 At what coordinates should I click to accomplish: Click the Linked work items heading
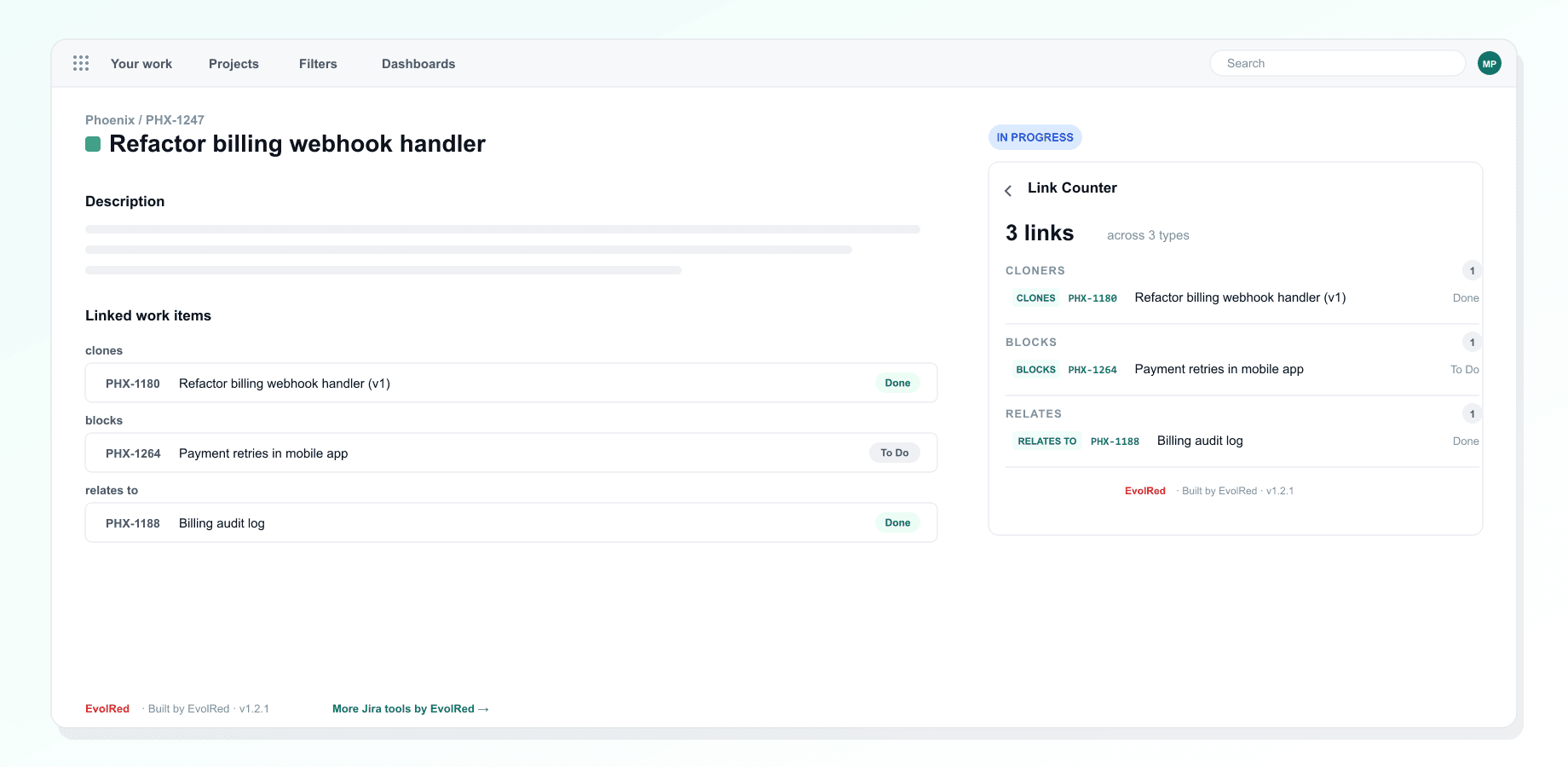pyautogui.click(x=148, y=315)
